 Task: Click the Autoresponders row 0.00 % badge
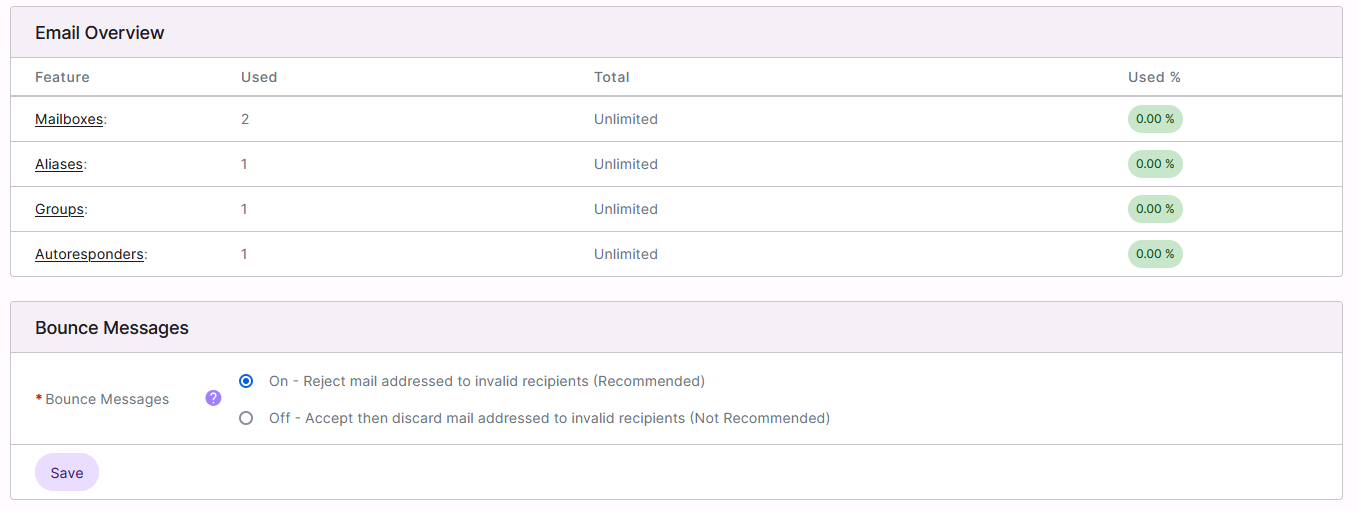click(1155, 254)
